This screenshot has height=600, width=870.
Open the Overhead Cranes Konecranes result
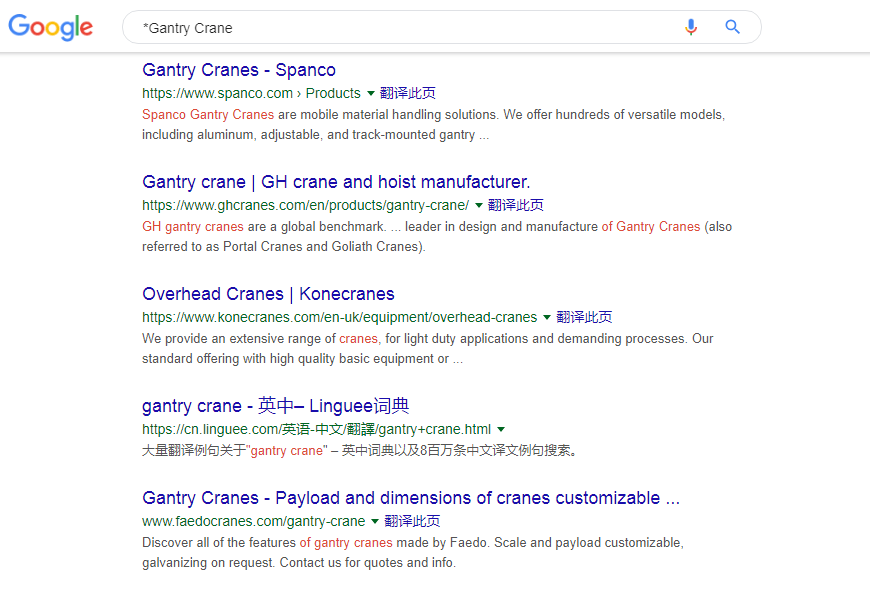[268, 294]
